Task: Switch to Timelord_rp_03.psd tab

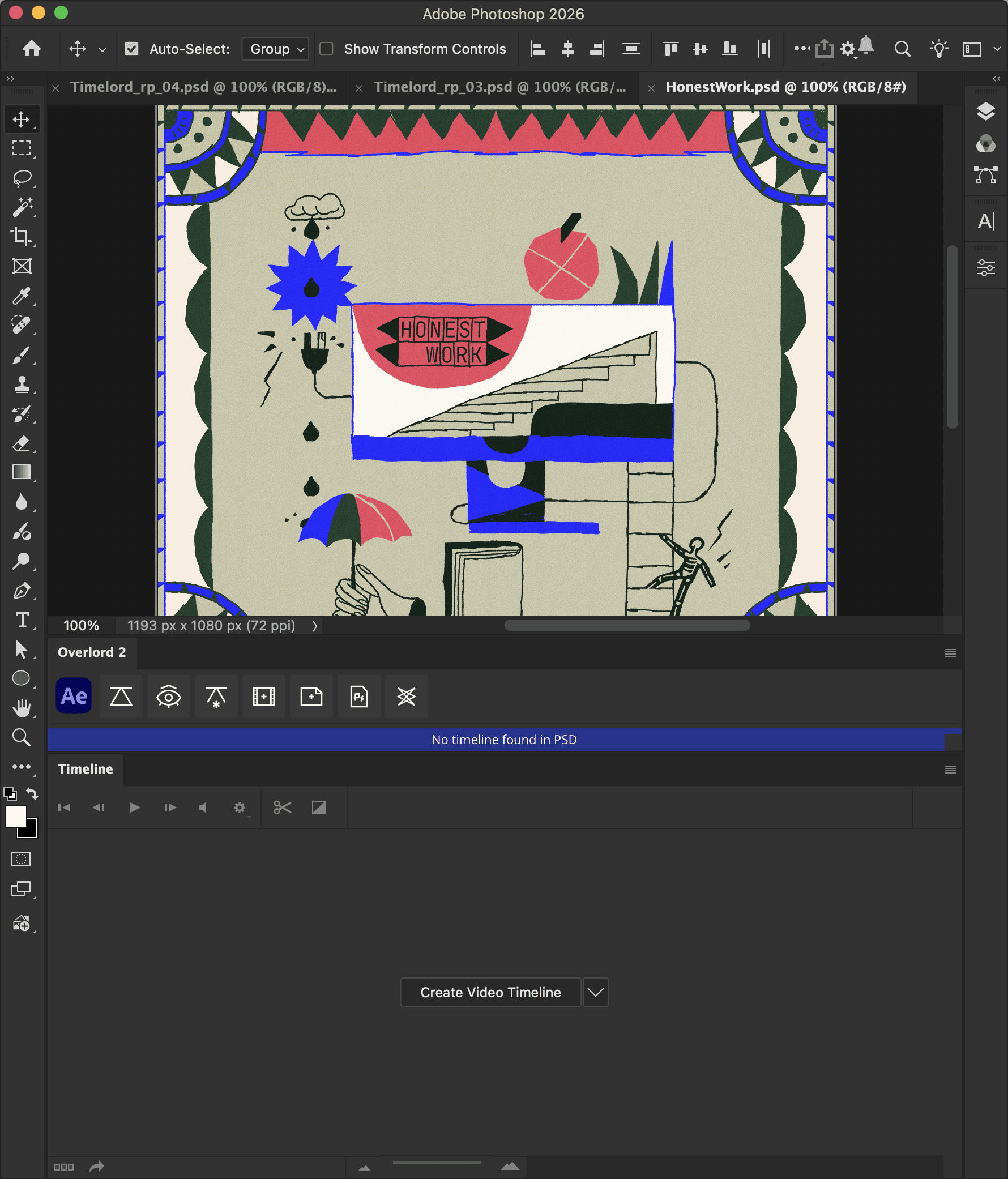Action: point(499,87)
